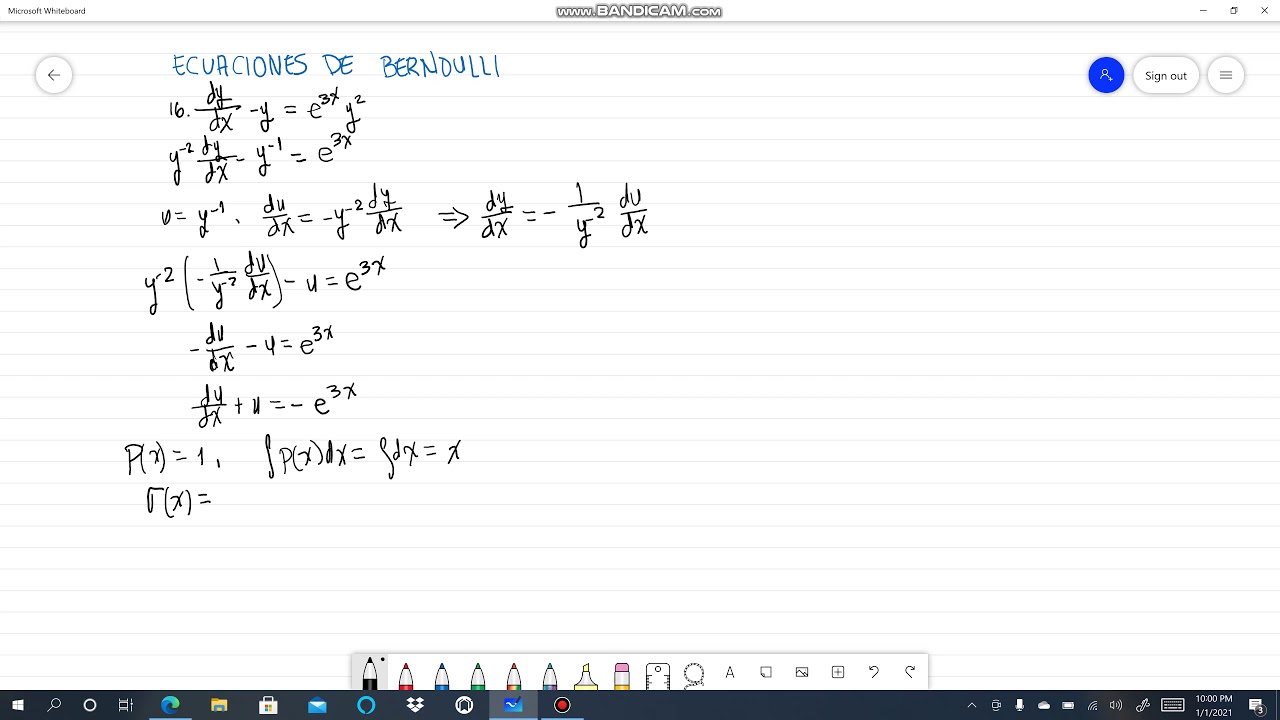Open the Meet Now tray icon
This screenshot has width=1280, height=720.
pyautogui.click(x=996, y=705)
